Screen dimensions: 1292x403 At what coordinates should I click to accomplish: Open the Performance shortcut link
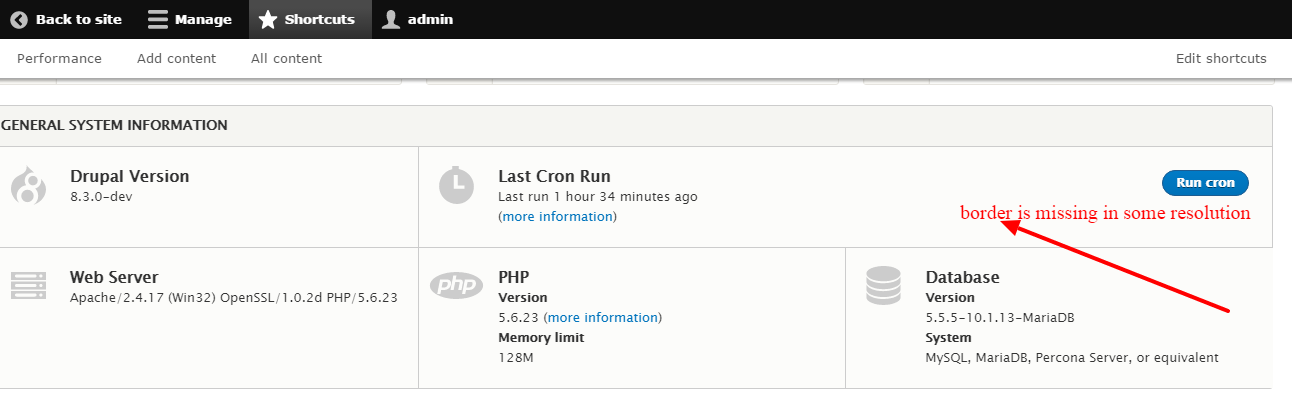(59, 58)
